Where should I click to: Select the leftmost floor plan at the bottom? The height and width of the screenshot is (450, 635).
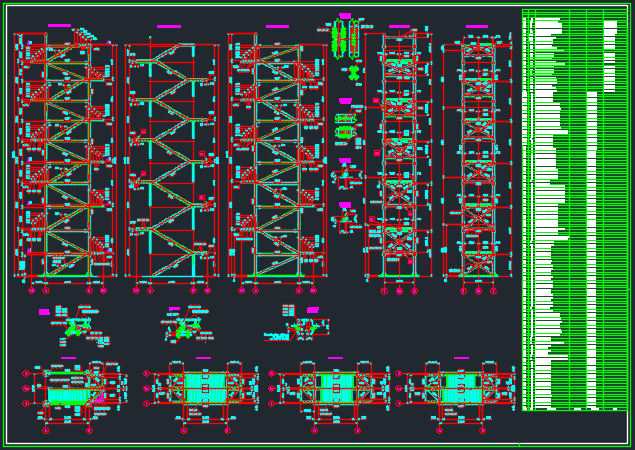pos(70,390)
